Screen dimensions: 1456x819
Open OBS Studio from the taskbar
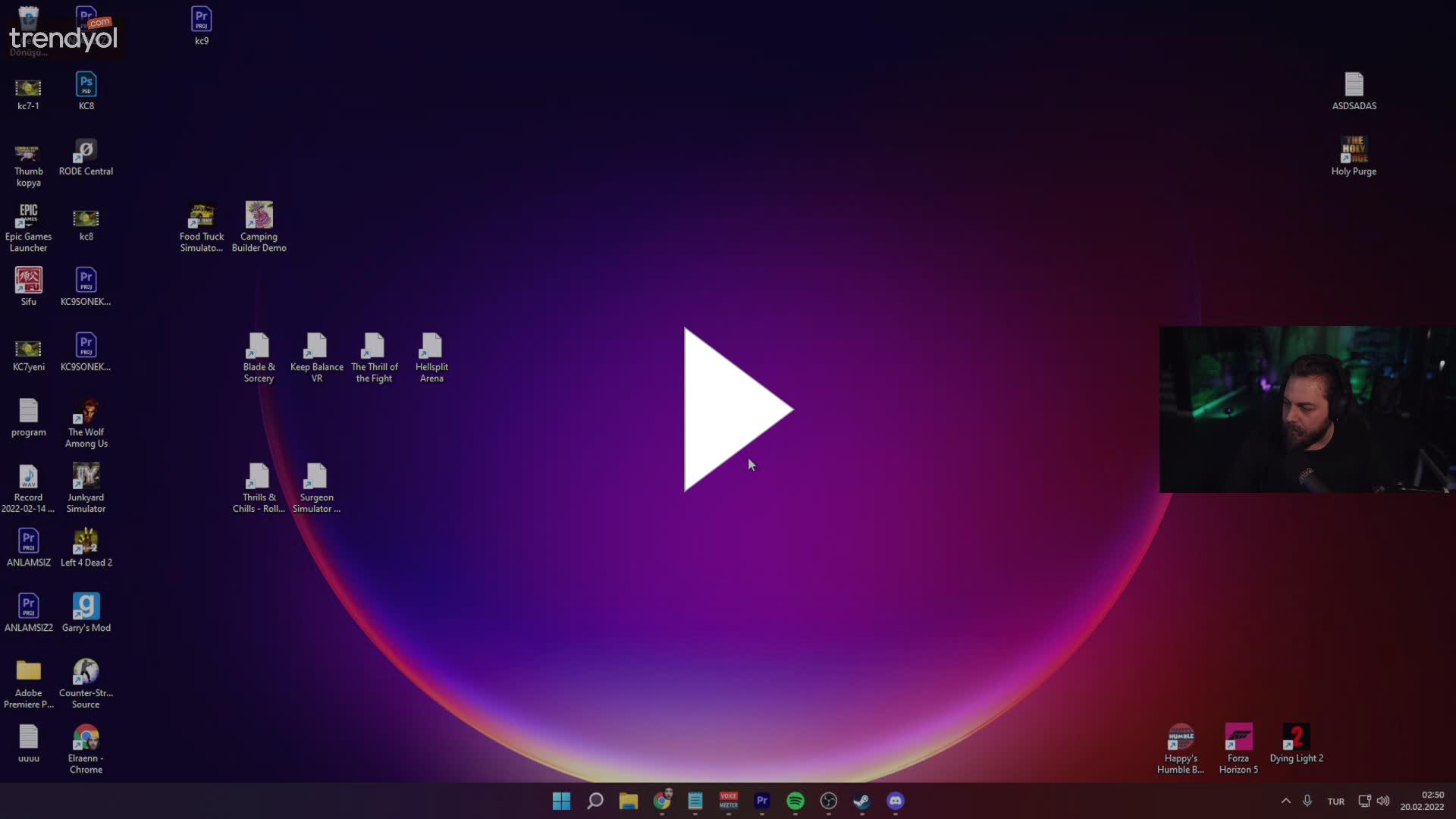pos(829,802)
